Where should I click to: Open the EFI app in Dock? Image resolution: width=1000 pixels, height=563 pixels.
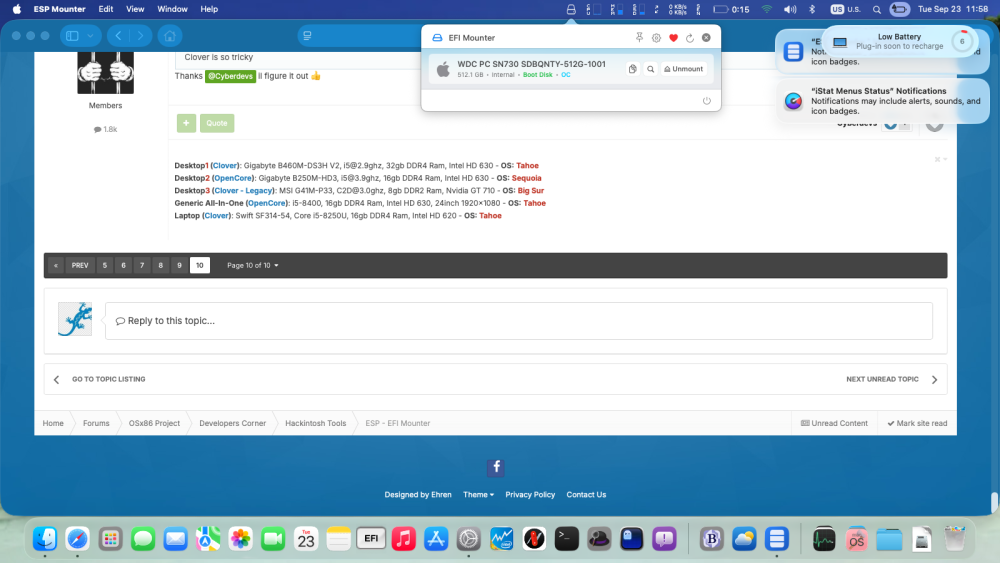[x=371, y=539]
